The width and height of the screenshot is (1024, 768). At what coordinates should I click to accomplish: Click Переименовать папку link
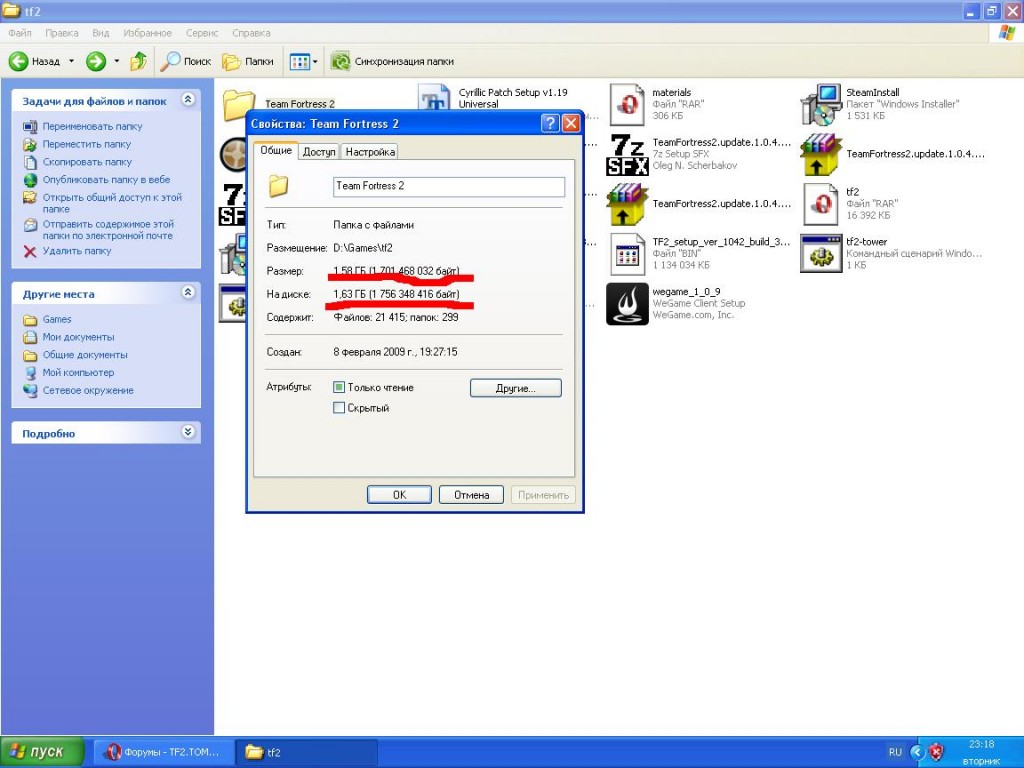click(92, 126)
